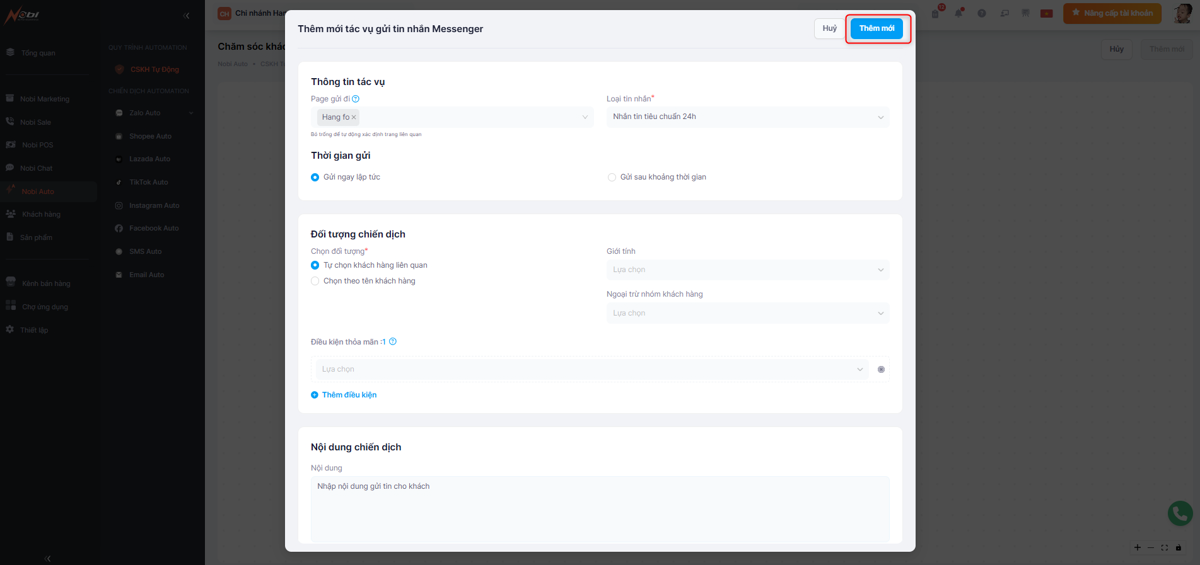Remove the Hang fo page tag

point(354,118)
